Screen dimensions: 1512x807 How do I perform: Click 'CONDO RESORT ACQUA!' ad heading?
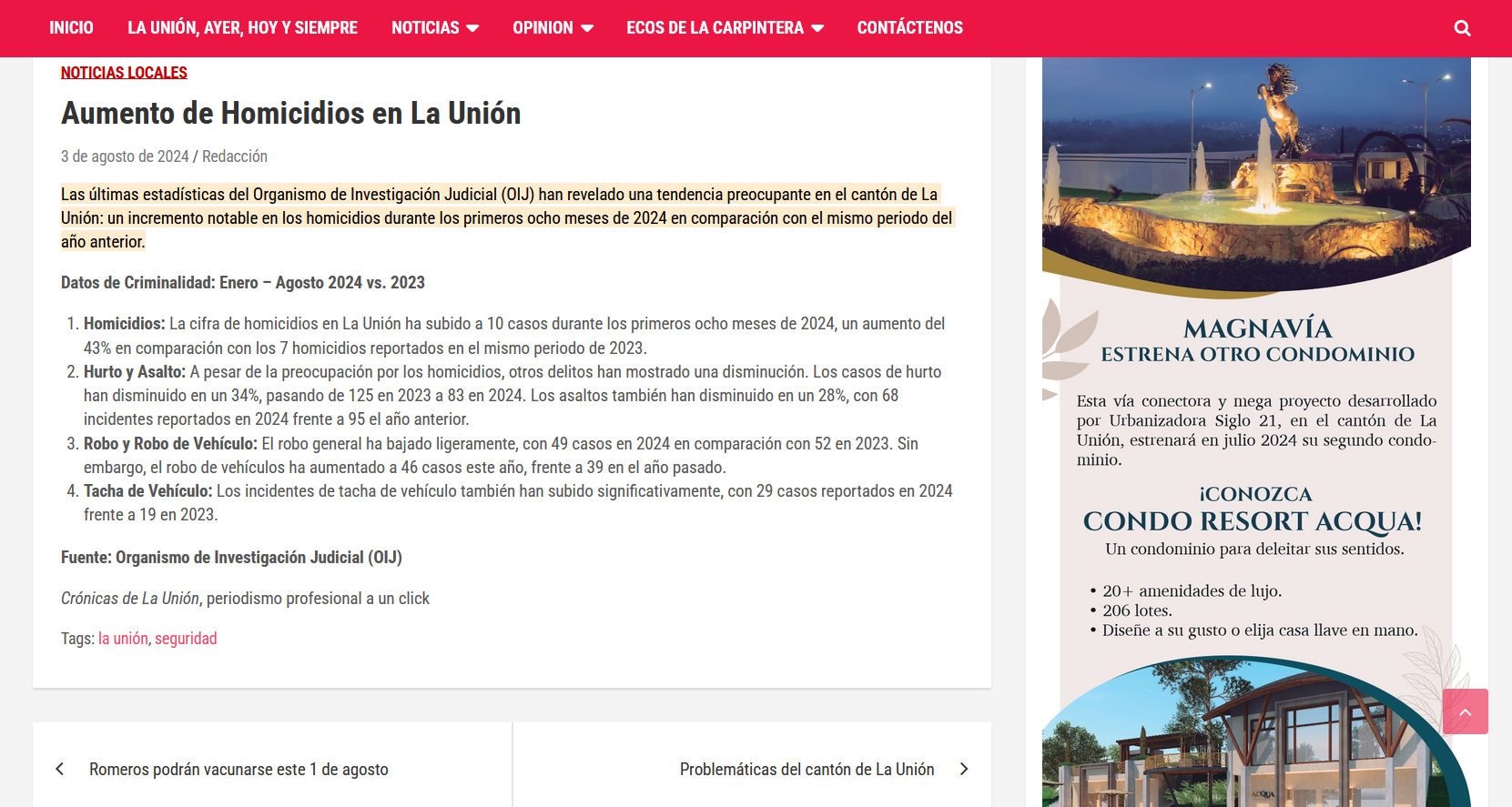point(1253,521)
